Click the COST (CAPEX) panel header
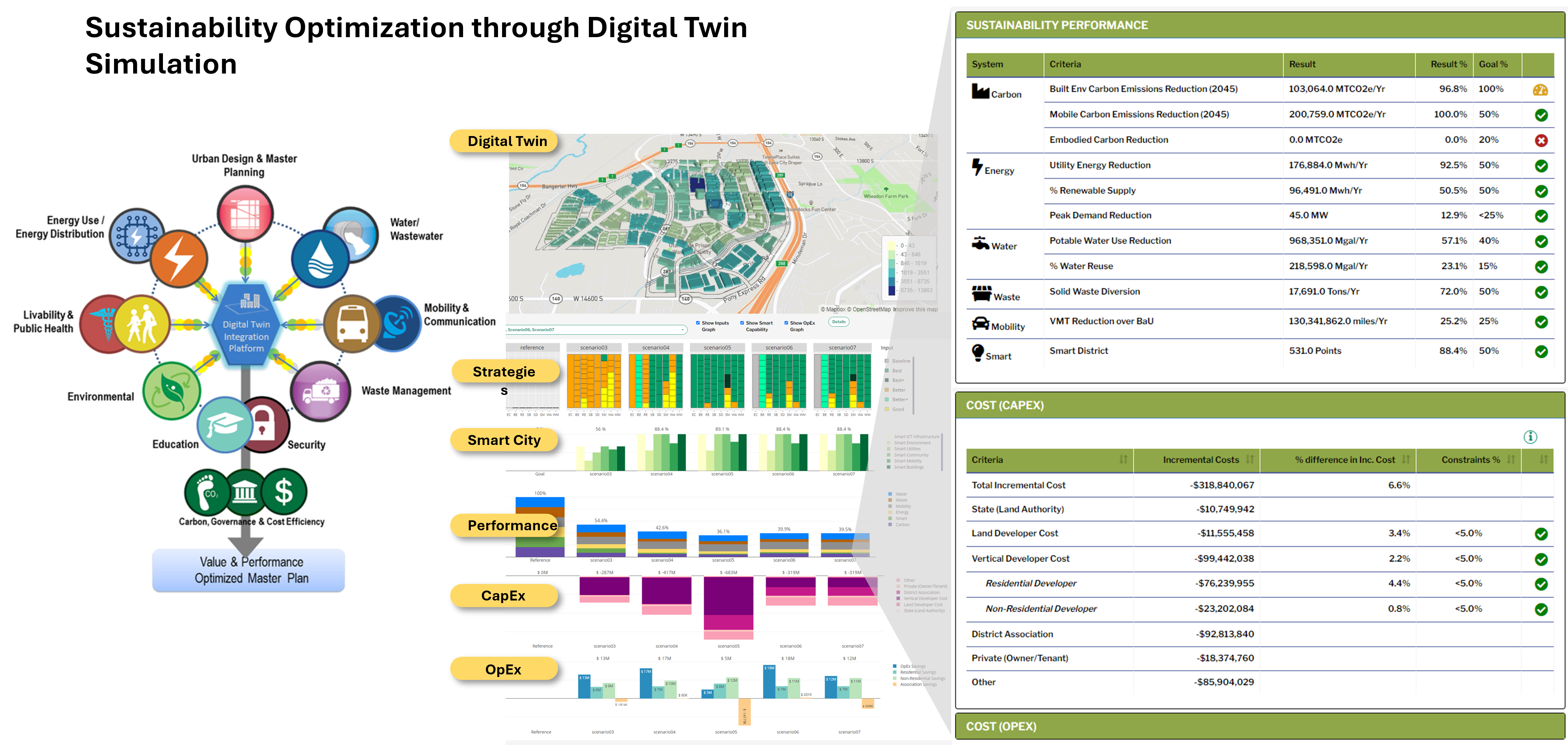Image resolution: width=1568 pixels, height=745 pixels. point(1259,405)
